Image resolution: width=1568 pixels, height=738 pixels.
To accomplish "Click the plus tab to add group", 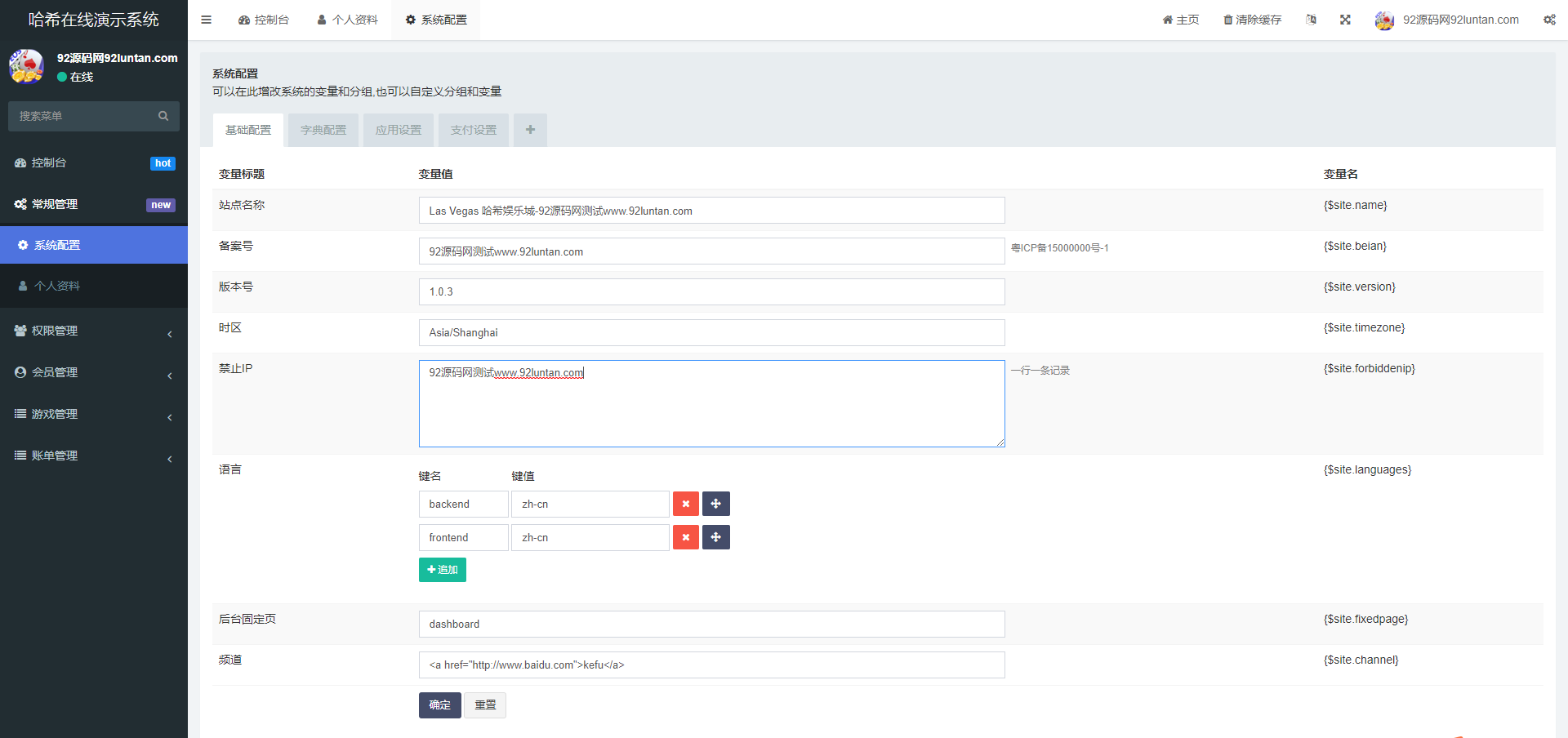I will 530,130.
